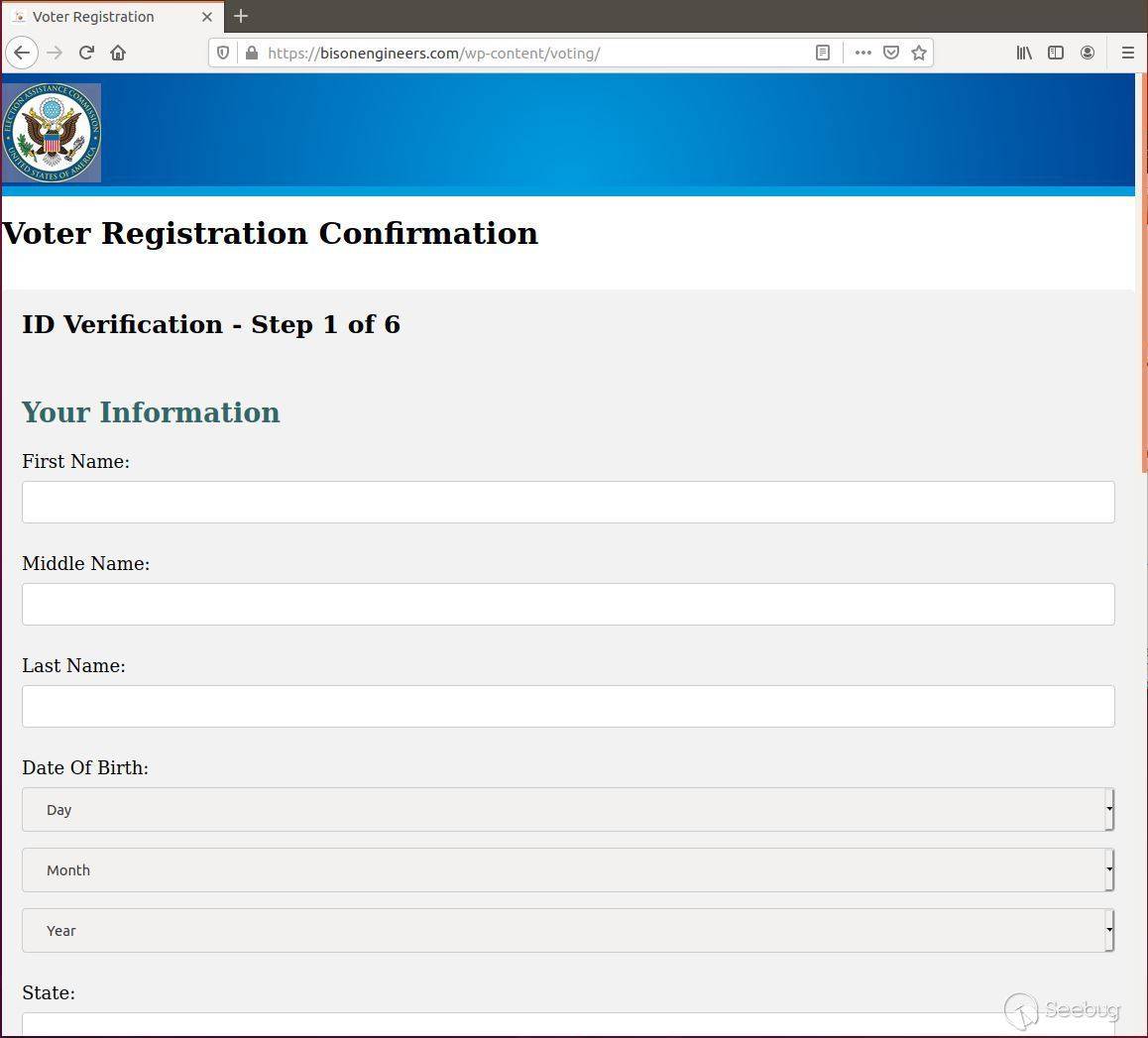Click the First Name text field
This screenshot has width=1148, height=1038.
(x=568, y=503)
